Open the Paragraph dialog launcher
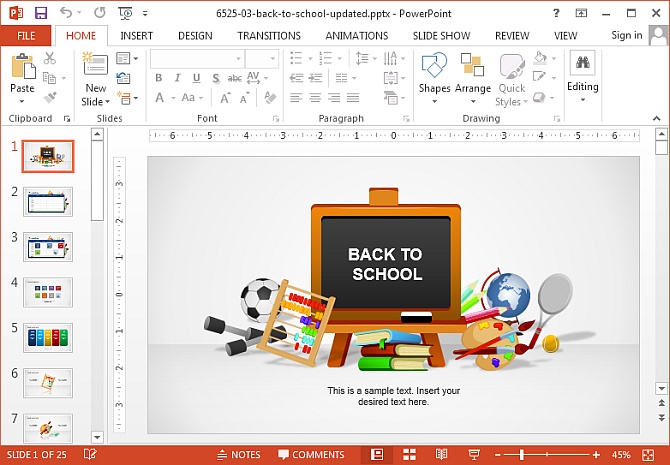Viewport: 670px width, 465px height. click(x=406, y=119)
